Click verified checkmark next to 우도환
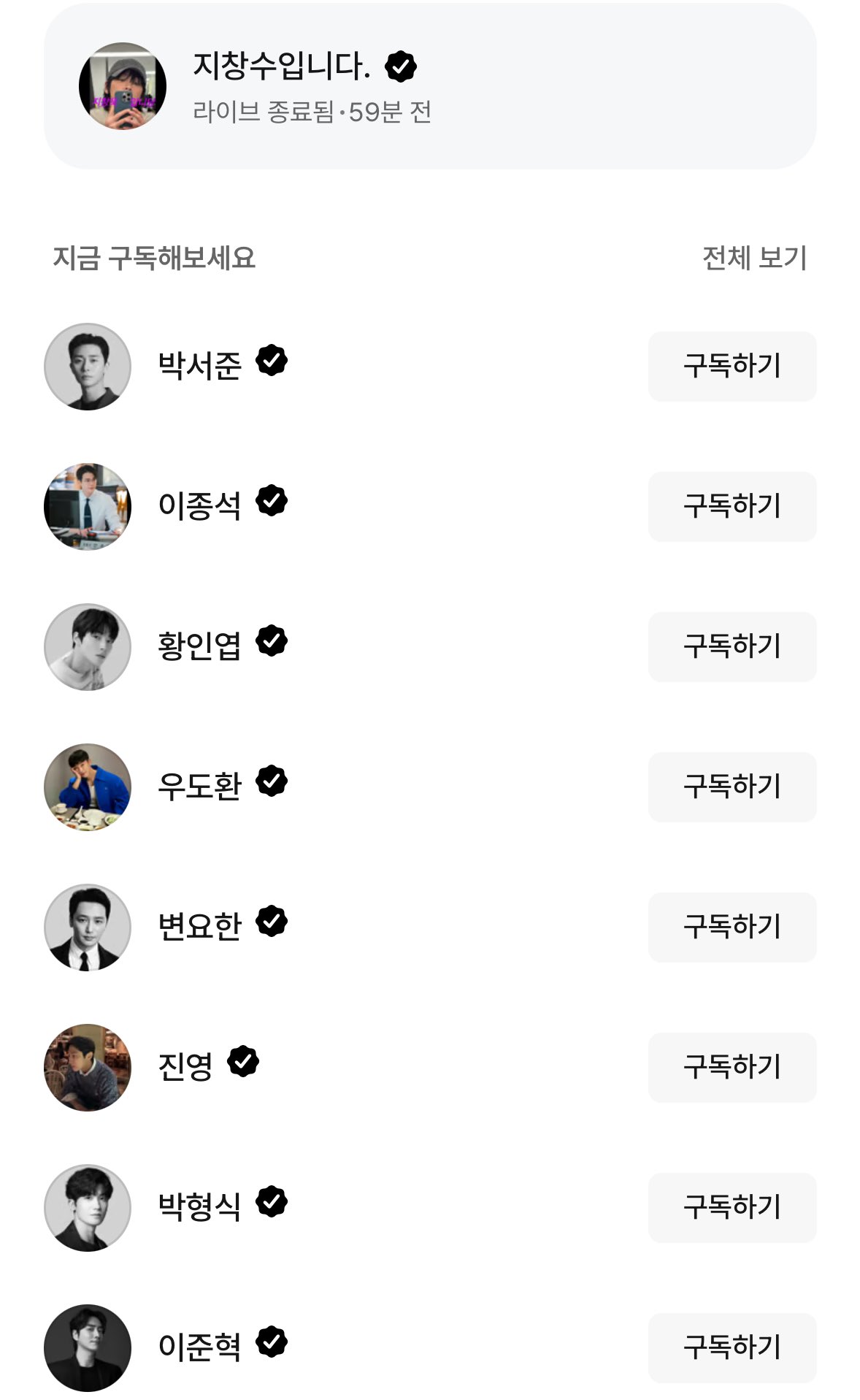The height and width of the screenshot is (1400, 860). point(272,781)
